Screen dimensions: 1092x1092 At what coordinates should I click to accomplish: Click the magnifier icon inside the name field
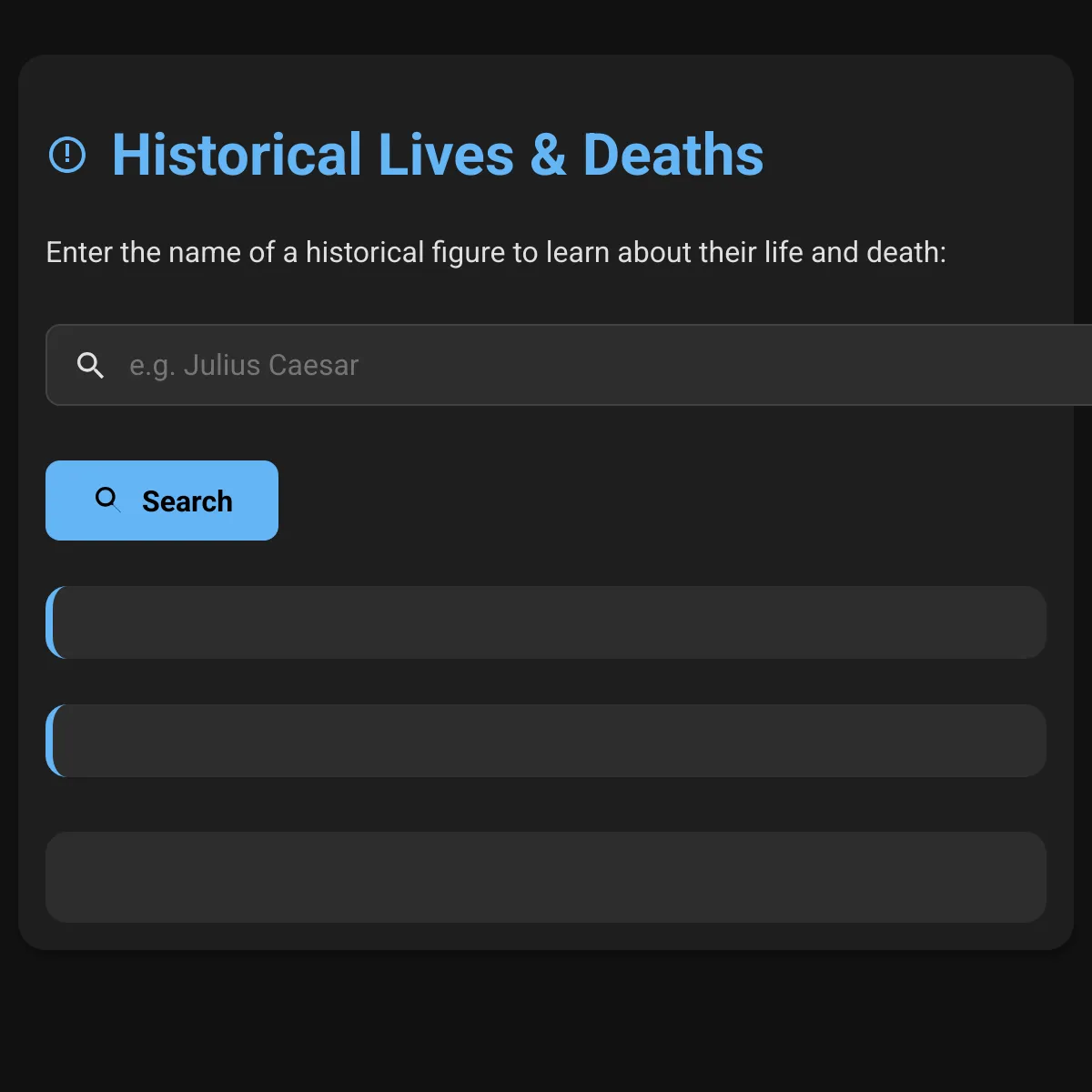pyautogui.click(x=90, y=365)
